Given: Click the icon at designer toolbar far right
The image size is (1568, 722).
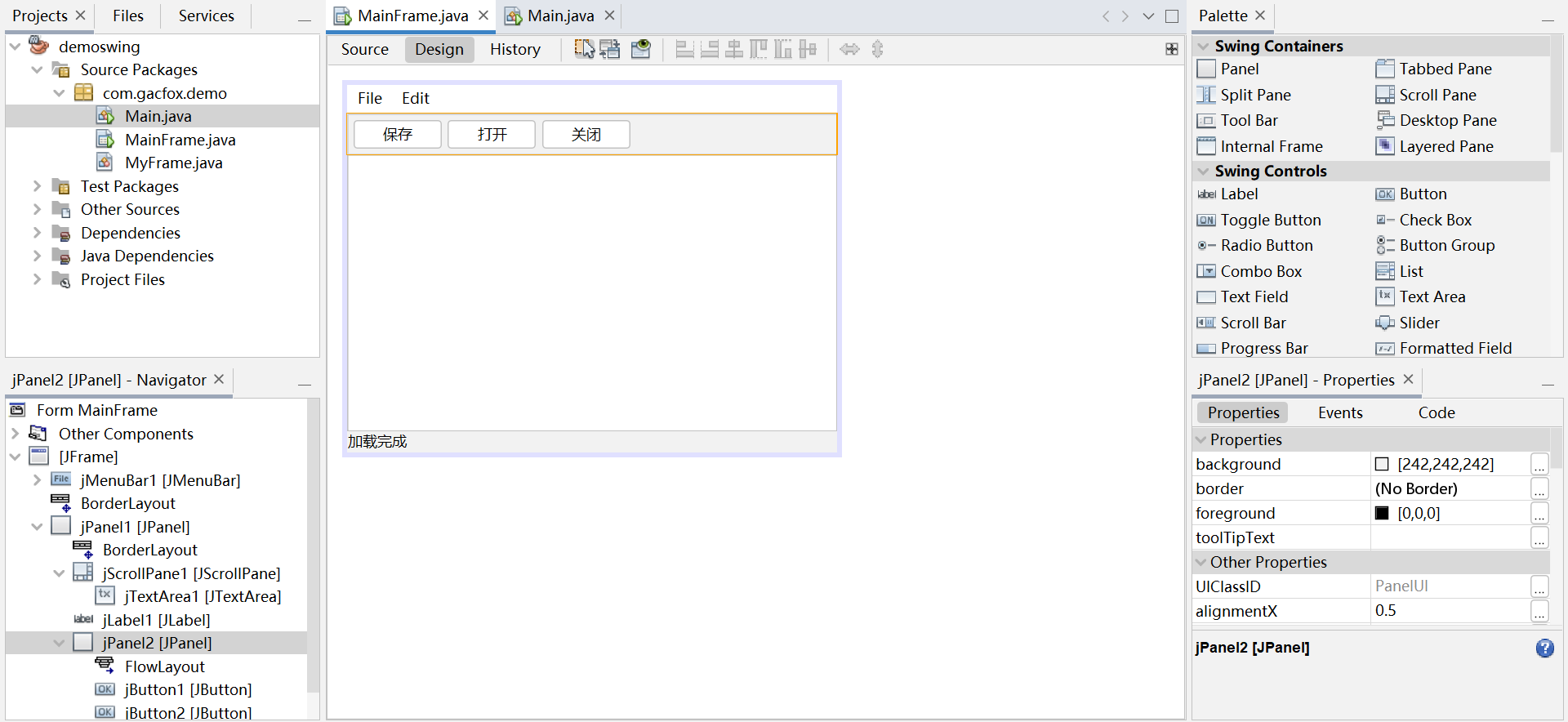Looking at the screenshot, I should (x=1172, y=49).
